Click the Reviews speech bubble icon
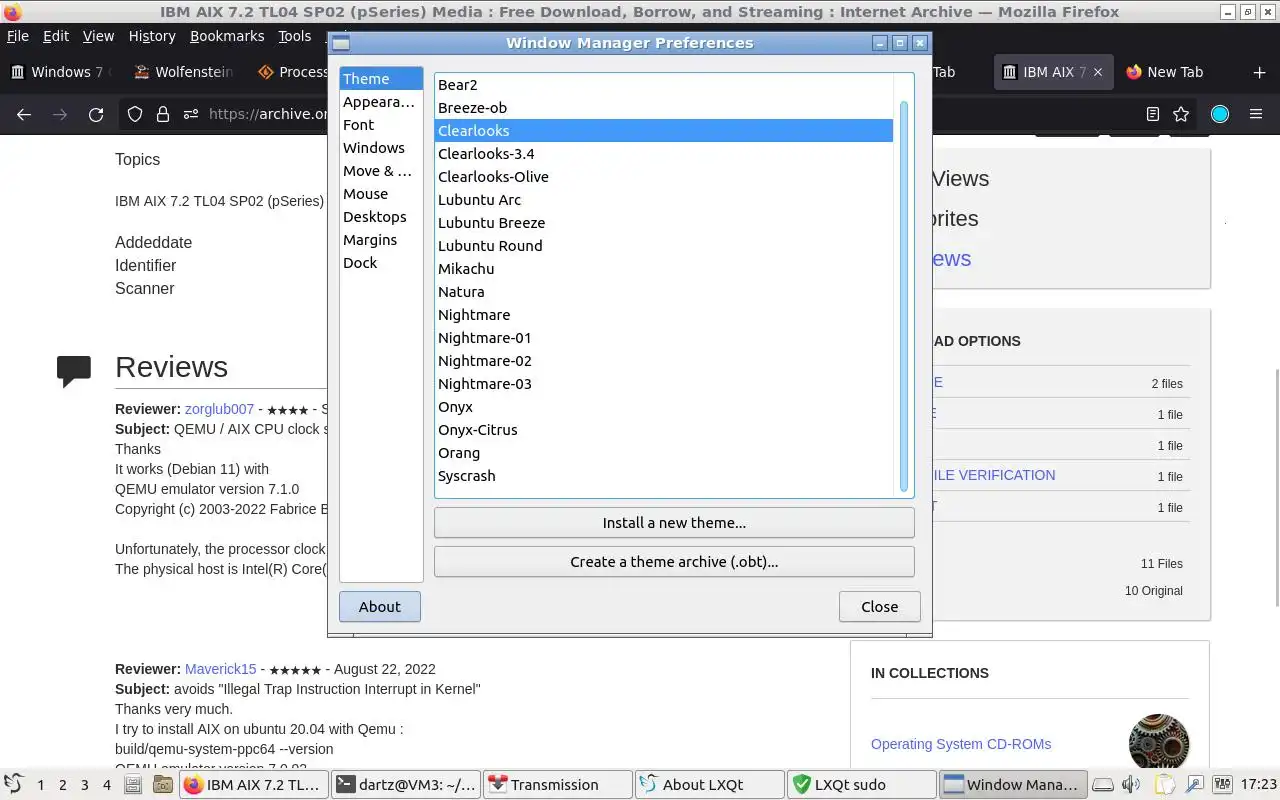The width and height of the screenshot is (1280, 800). pos(74,371)
